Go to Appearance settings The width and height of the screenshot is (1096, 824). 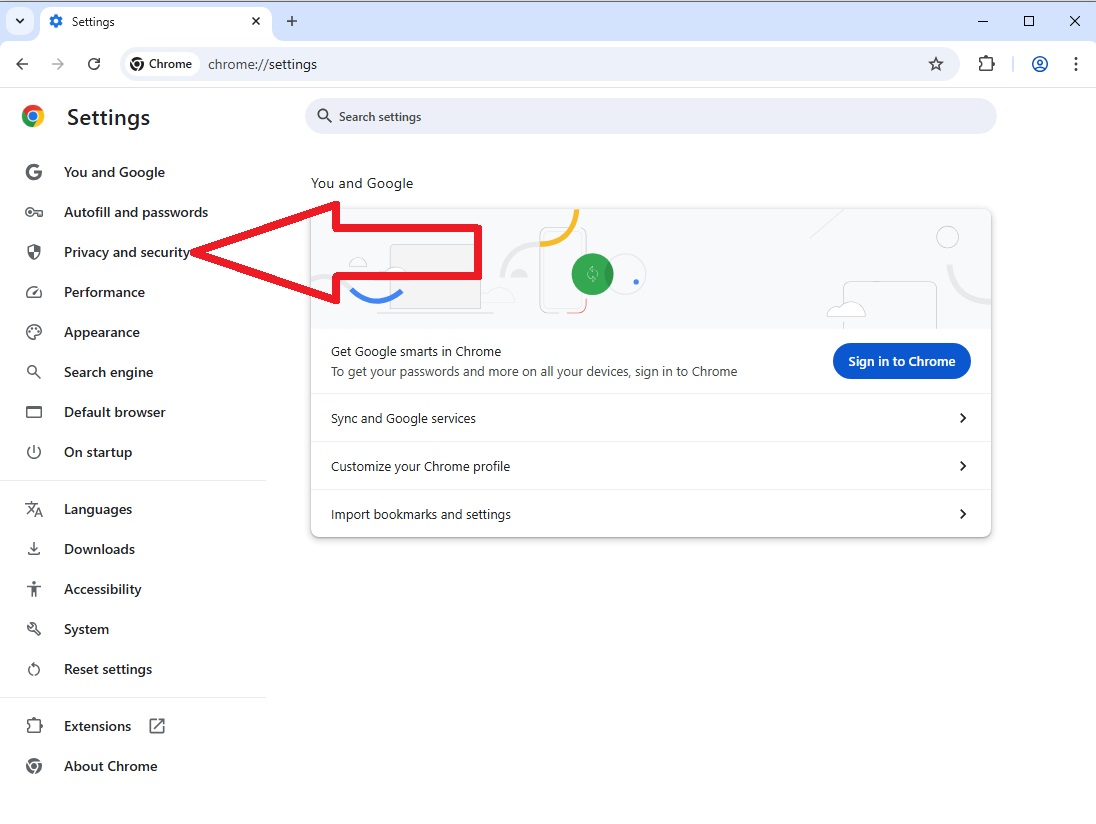[101, 332]
